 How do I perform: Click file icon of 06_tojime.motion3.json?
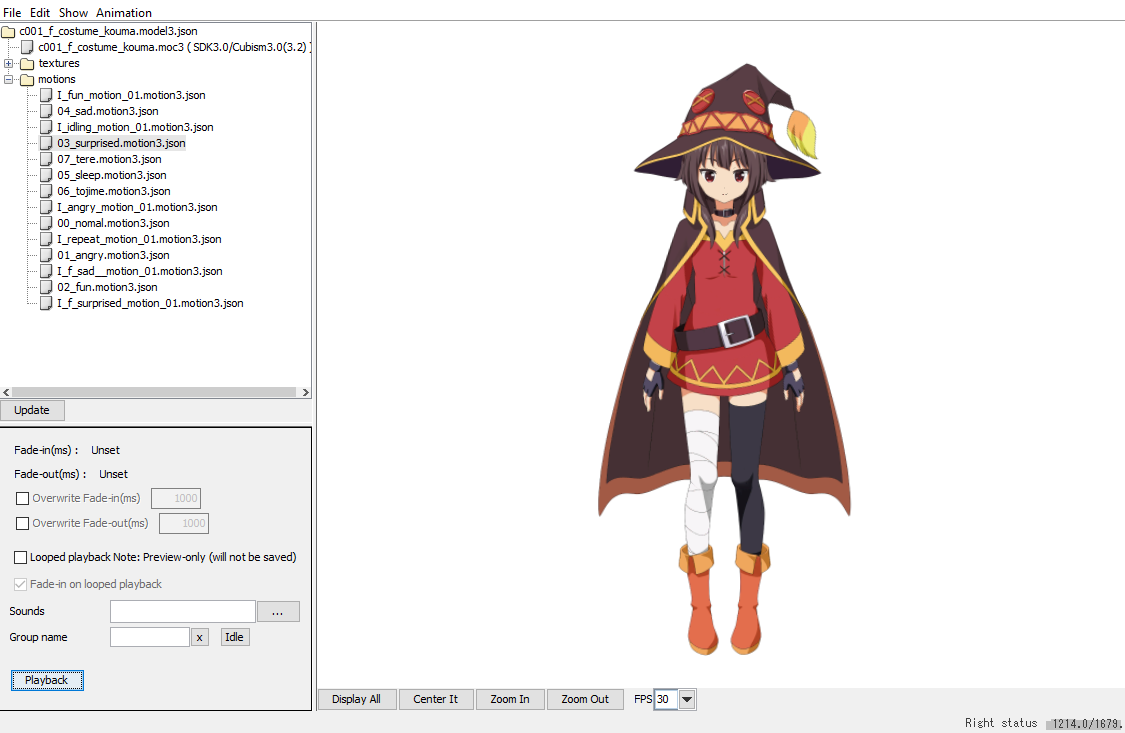click(x=47, y=191)
